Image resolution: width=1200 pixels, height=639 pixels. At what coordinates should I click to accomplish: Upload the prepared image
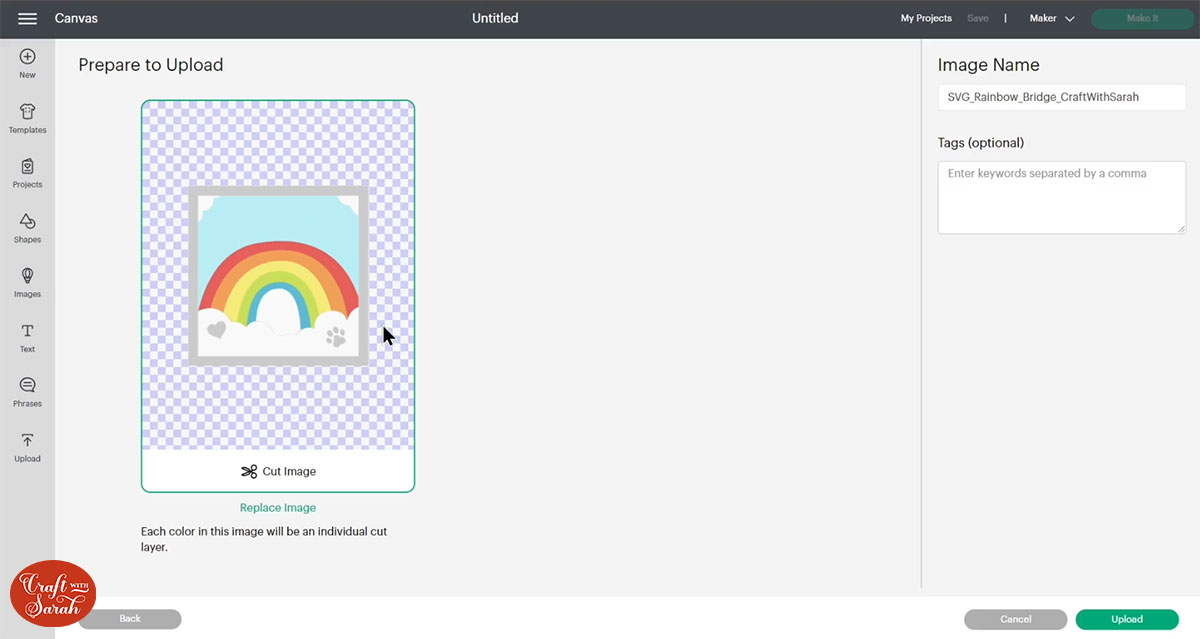coord(1126,619)
